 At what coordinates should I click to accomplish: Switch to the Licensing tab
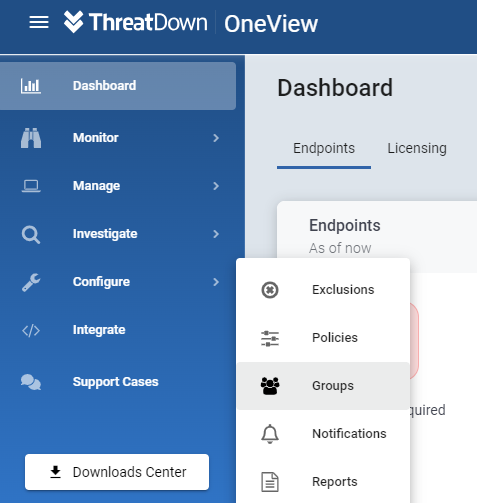pyautogui.click(x=417, y=148)
